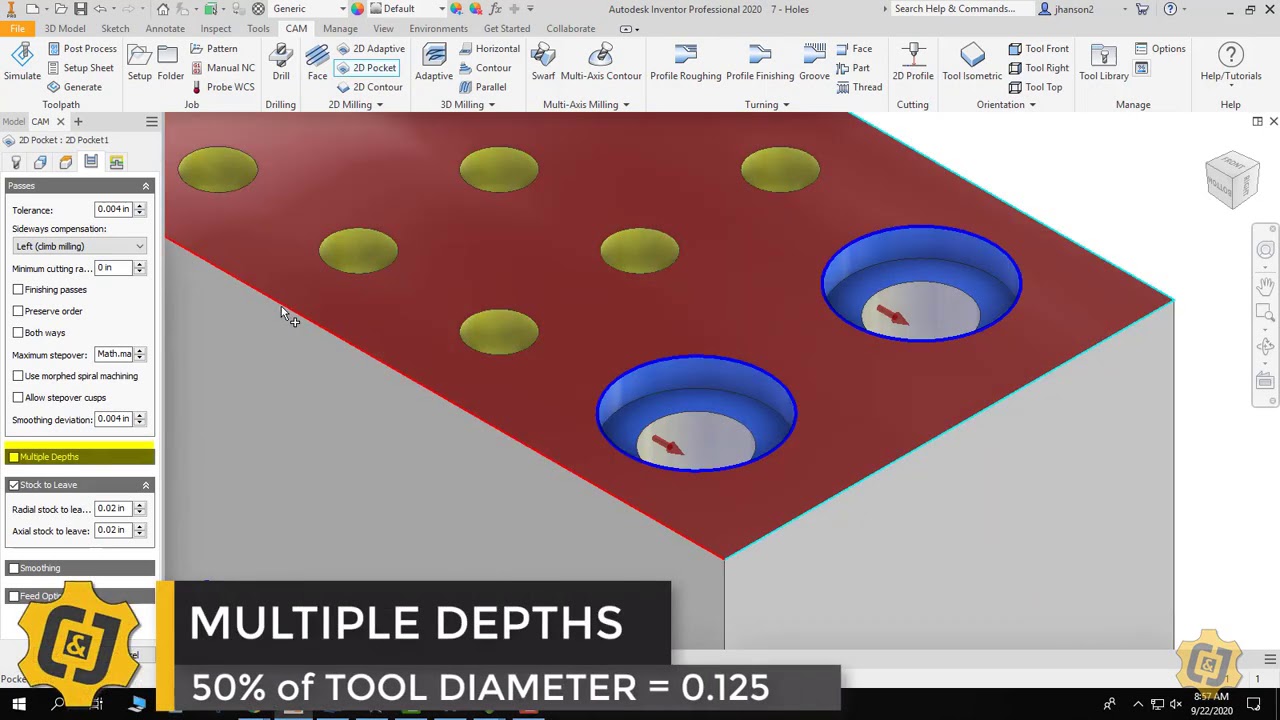Open the Tool Library
1280x720 pixels.
(x=1104, y=63)
